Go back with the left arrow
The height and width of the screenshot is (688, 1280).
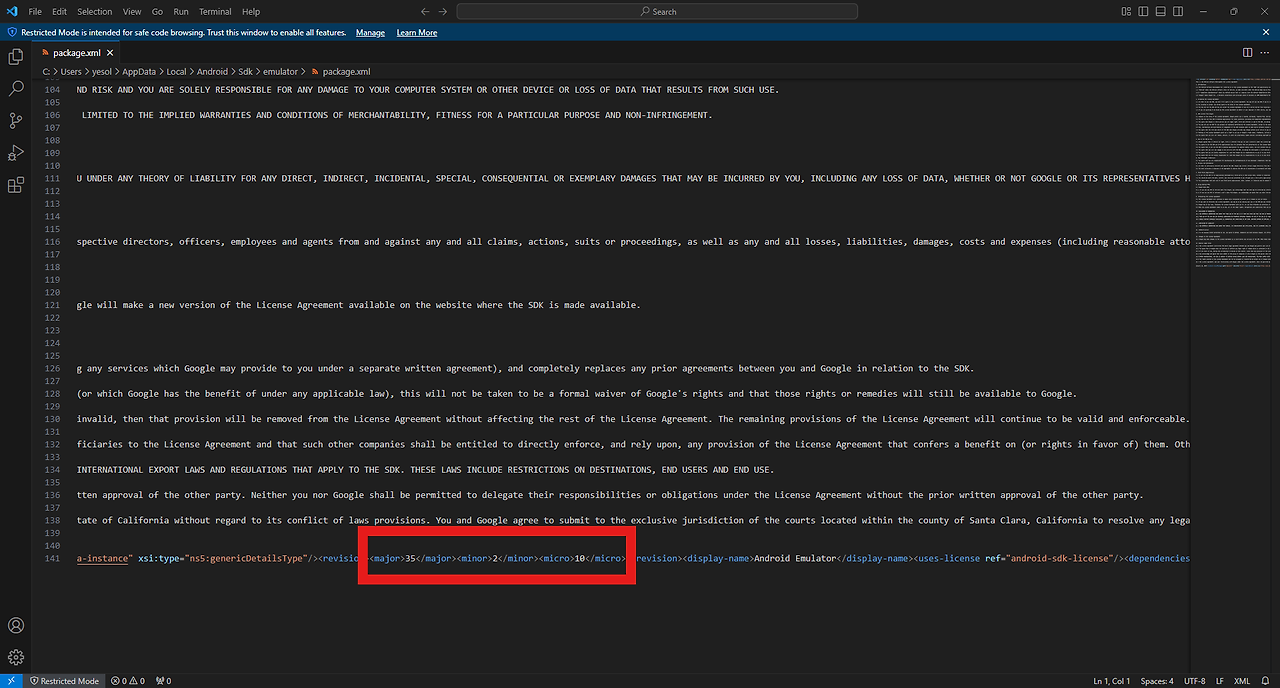(x=425, y=11)
